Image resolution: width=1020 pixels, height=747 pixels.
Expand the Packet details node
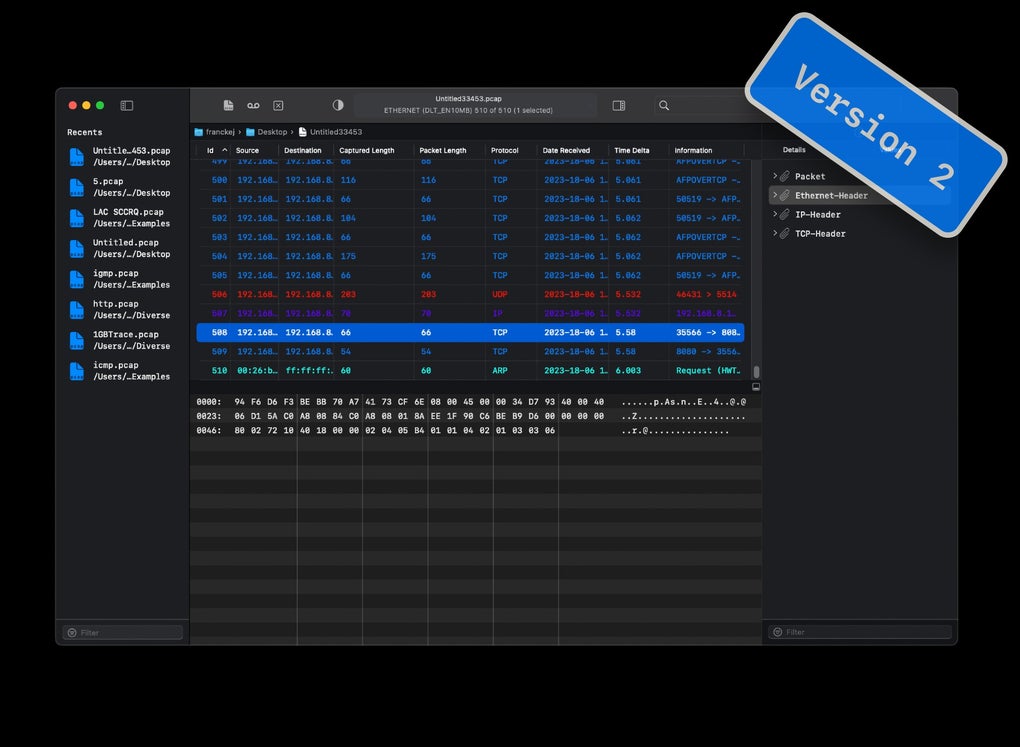coord(775,176)
